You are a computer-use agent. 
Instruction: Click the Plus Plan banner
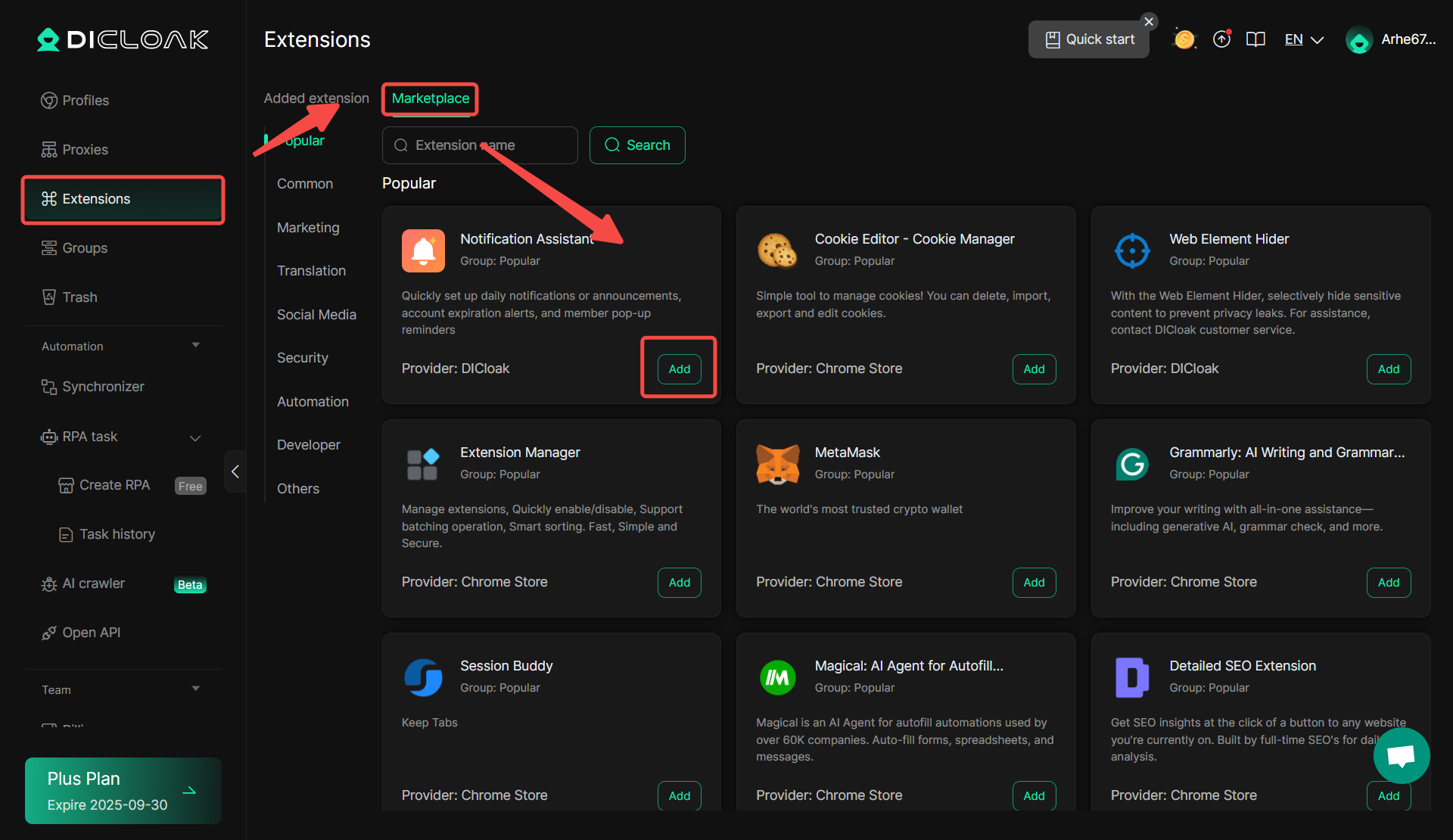pyautogui.click(x=123, y=791)
